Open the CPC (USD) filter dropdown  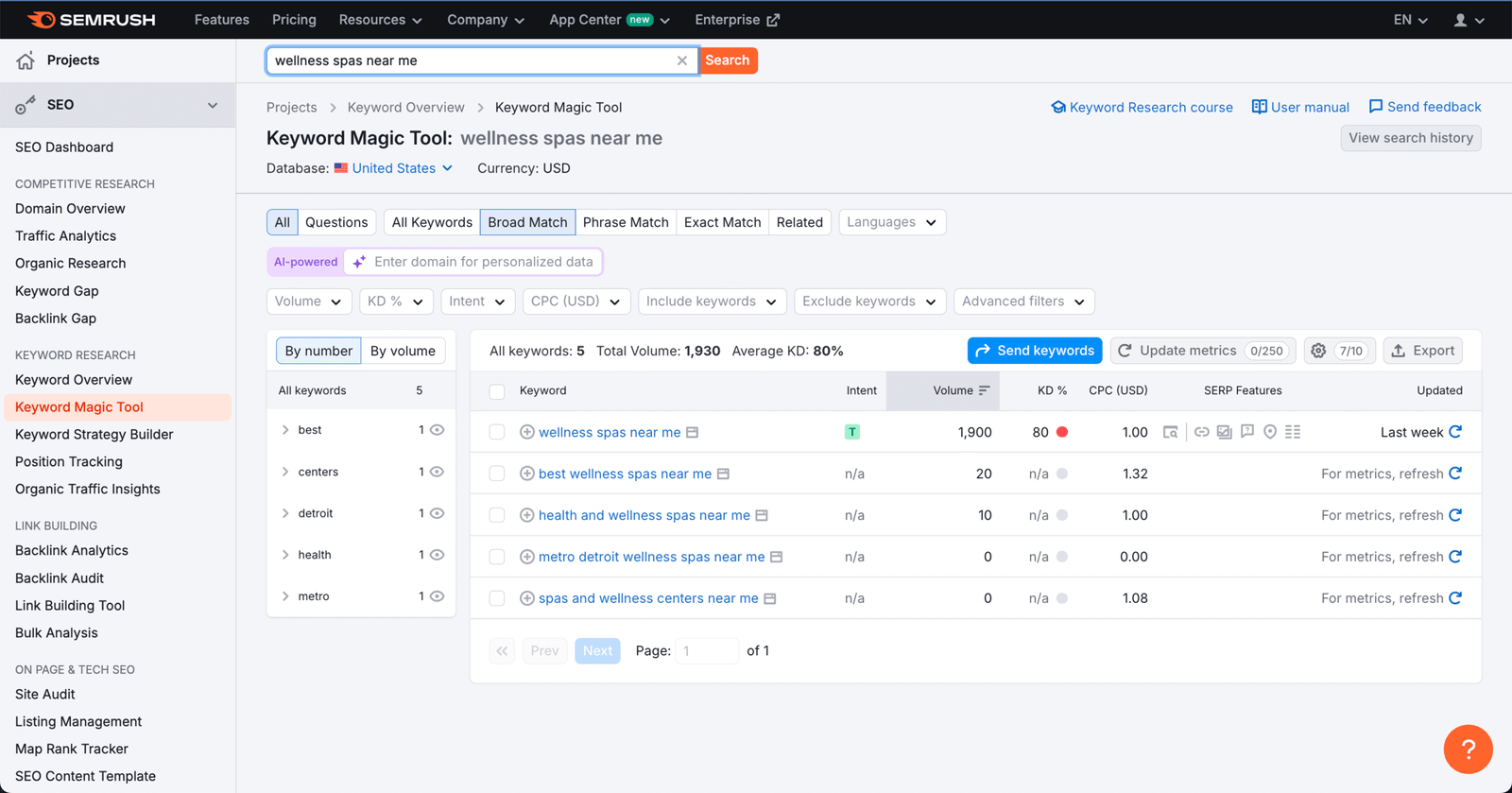[576, 302]
